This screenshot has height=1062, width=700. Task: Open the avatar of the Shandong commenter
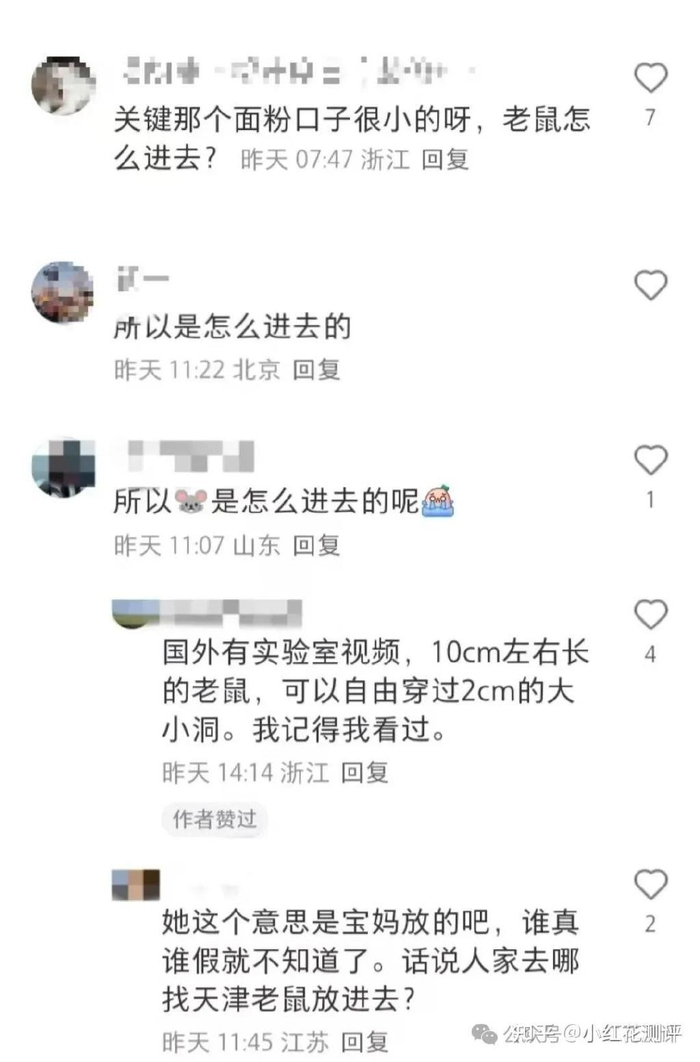click(x=64, y=468)
